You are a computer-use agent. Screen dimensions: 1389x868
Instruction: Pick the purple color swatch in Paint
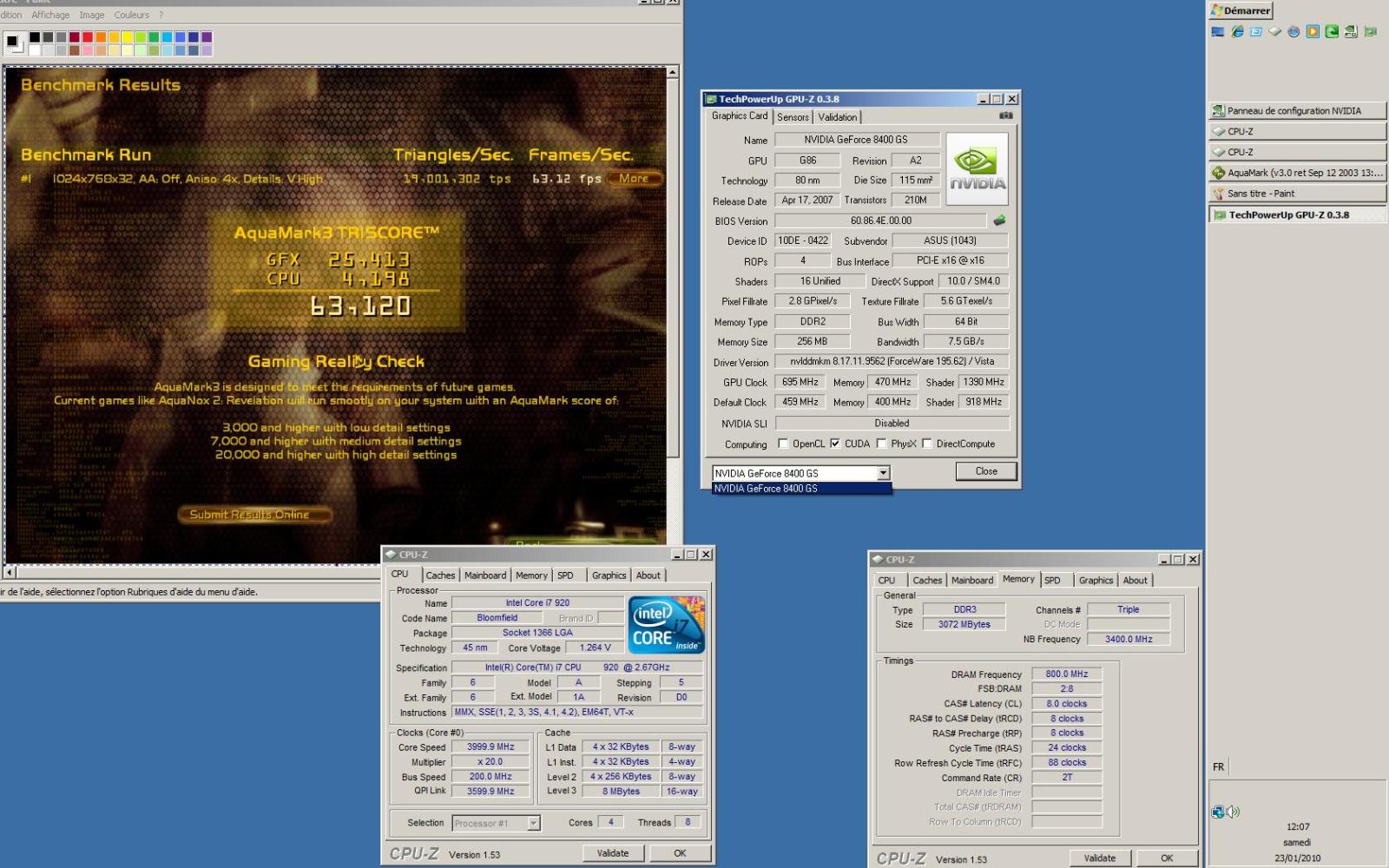[x=206, y=37]
